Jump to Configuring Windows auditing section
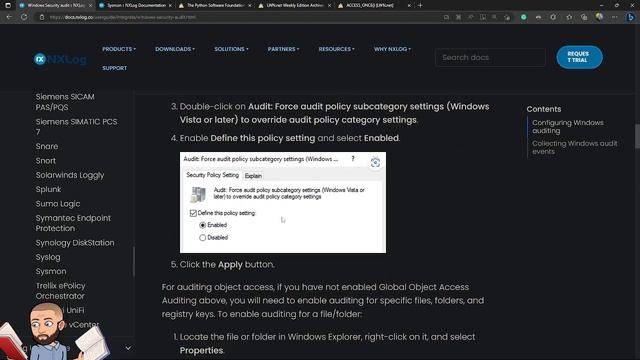The width and height of the screenshot is (640, 360). tap(567, 127)
